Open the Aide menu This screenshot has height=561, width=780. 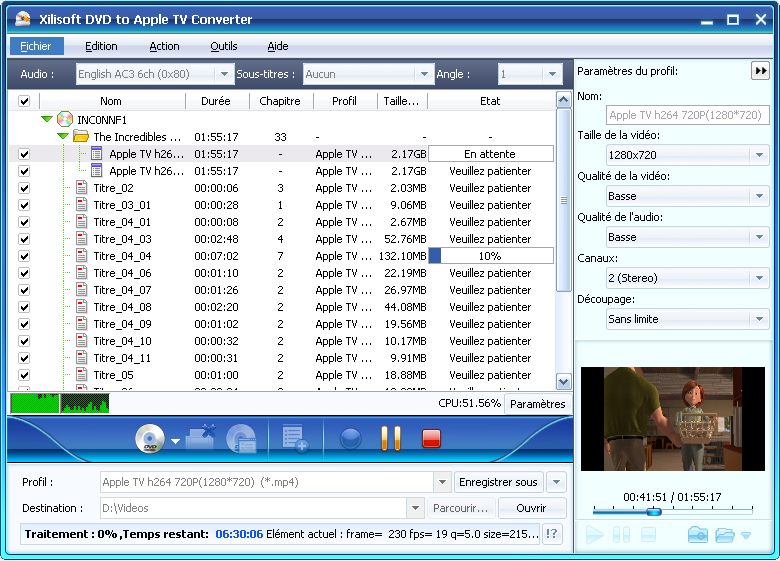278,46
